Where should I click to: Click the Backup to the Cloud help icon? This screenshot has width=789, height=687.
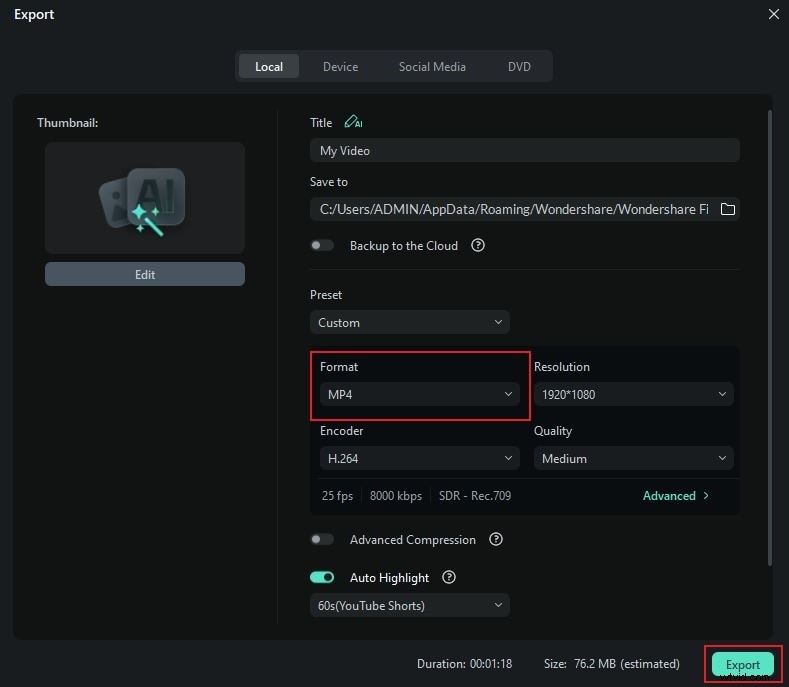pos(478,245)
